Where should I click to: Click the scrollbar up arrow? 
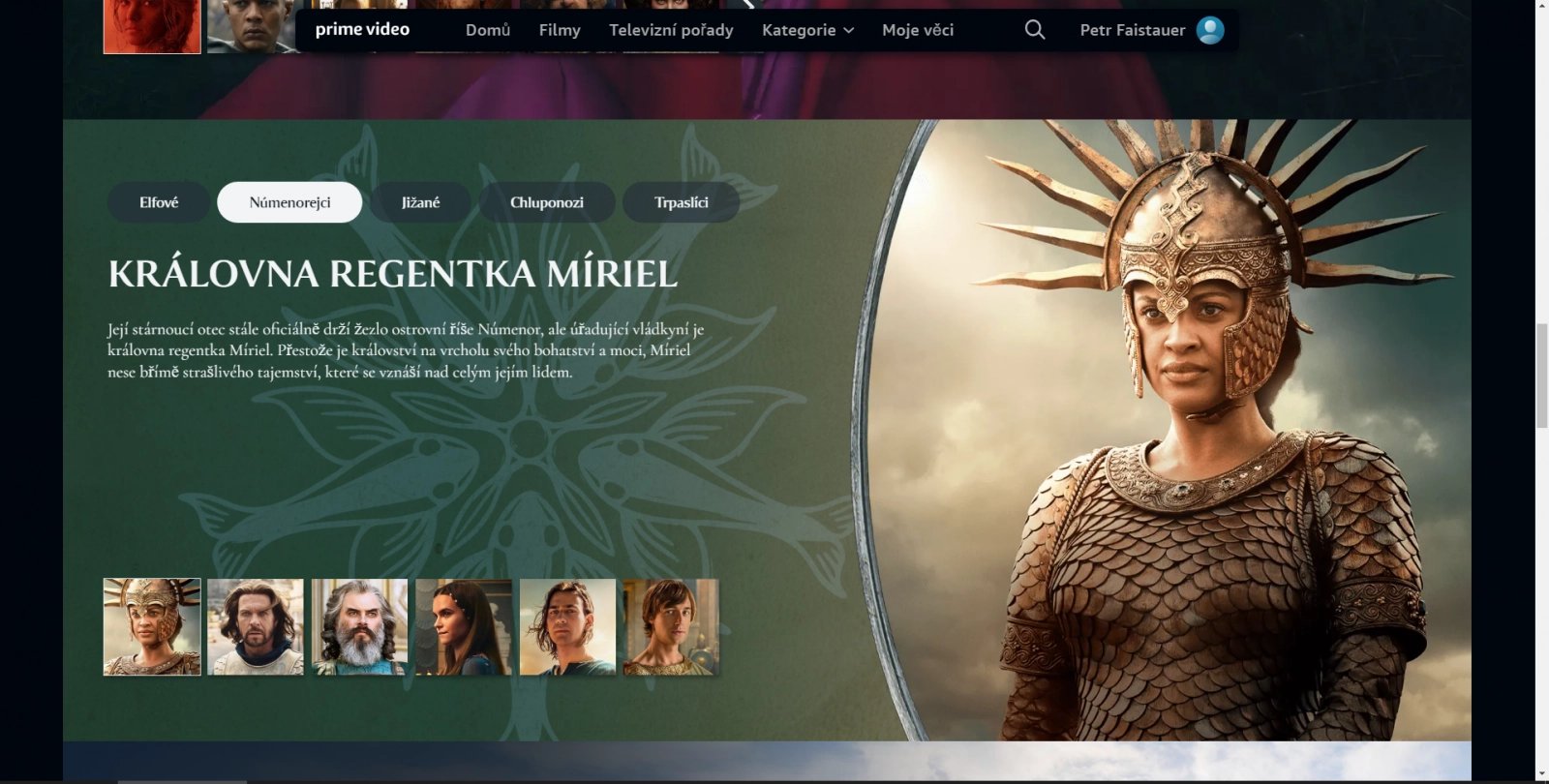click(x=1542, y=7)
